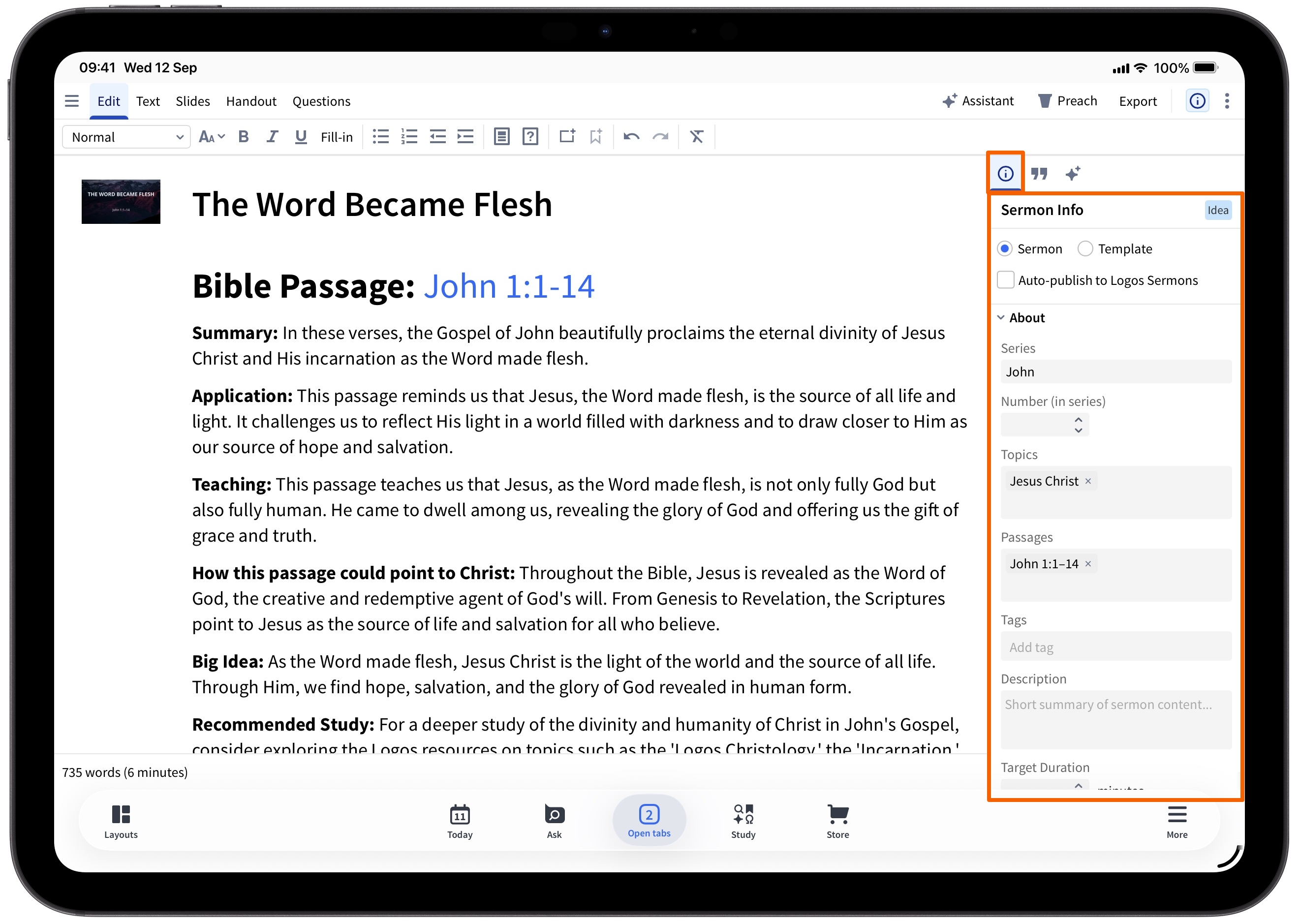Image resolution: width=1299 pixels, height=924 pixels.
Task: Add a bookmark marker
Action: (x=596, y=137)
